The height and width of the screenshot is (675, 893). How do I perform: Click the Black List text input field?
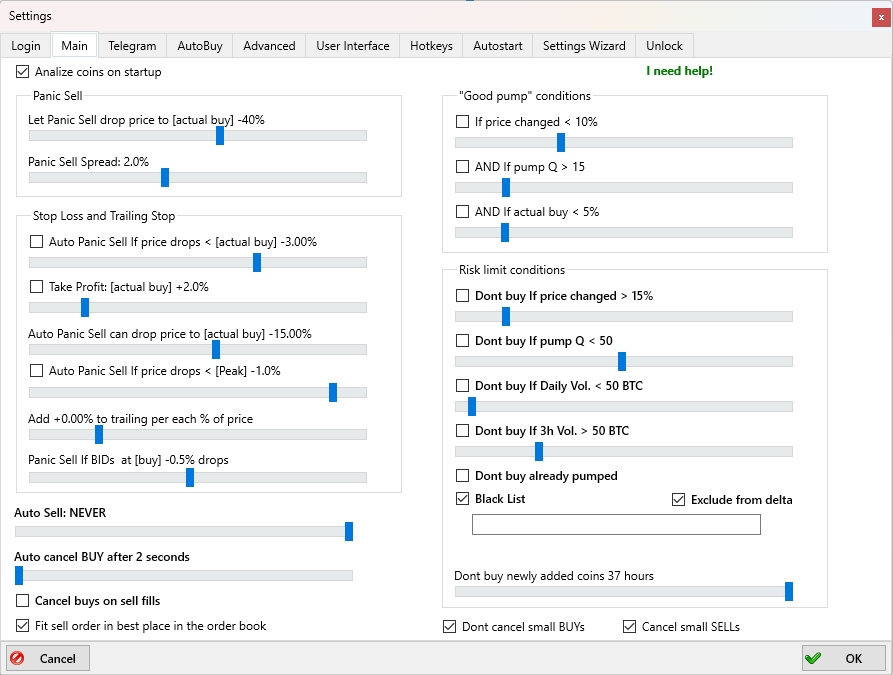[616, 525]
